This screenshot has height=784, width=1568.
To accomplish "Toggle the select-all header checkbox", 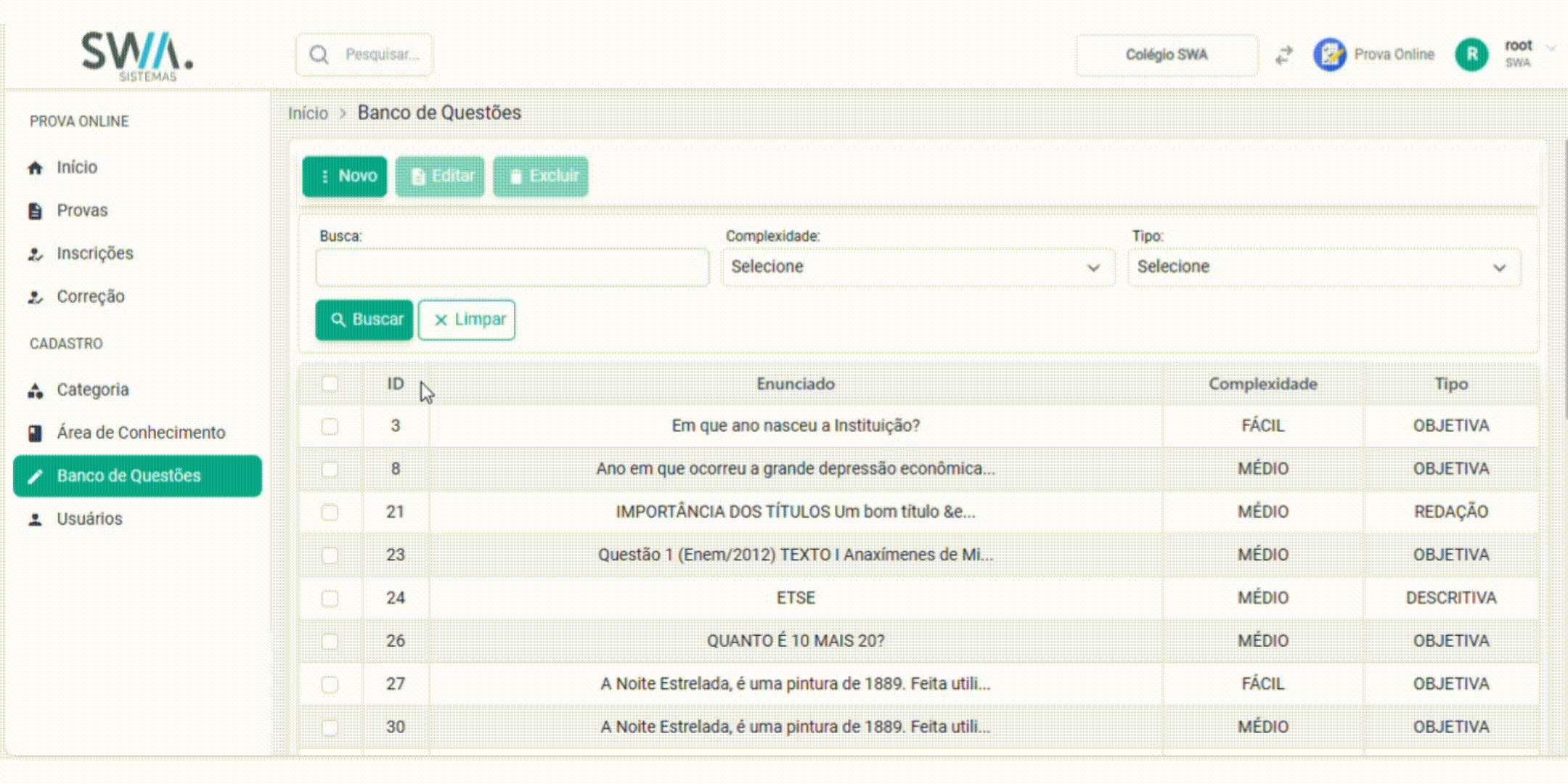I will [330, 383].
